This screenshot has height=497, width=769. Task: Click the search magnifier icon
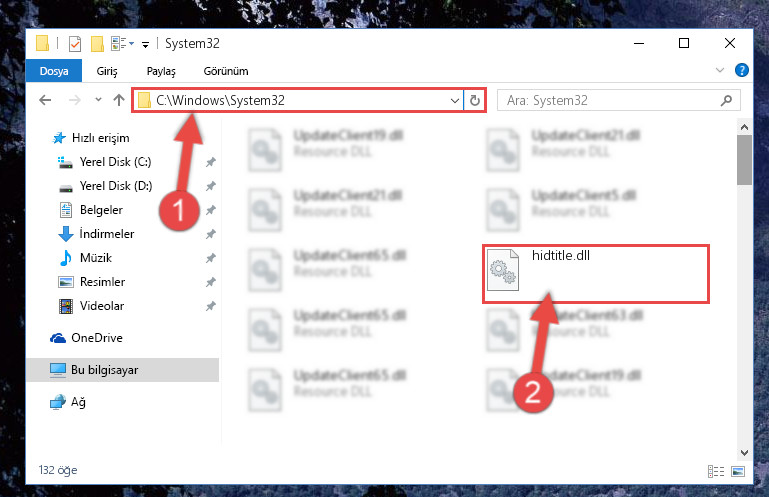726,101
